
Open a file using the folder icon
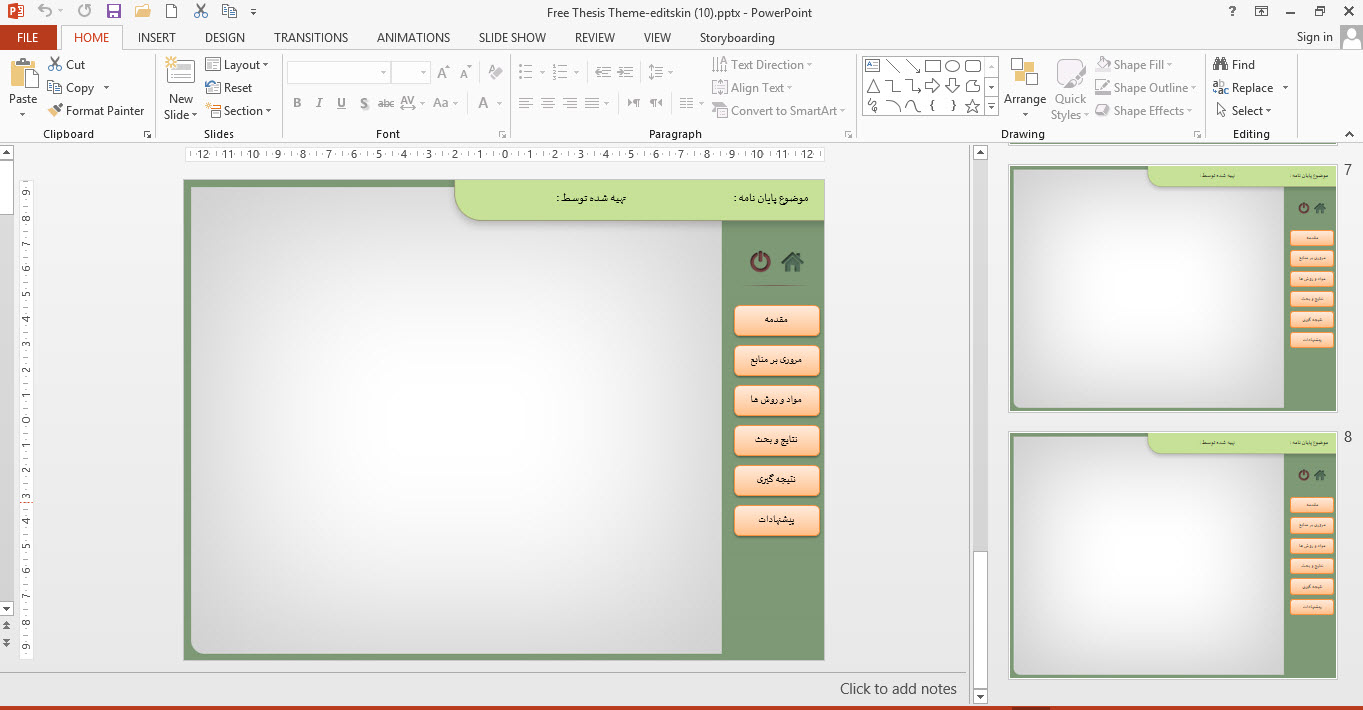point(142,11)
